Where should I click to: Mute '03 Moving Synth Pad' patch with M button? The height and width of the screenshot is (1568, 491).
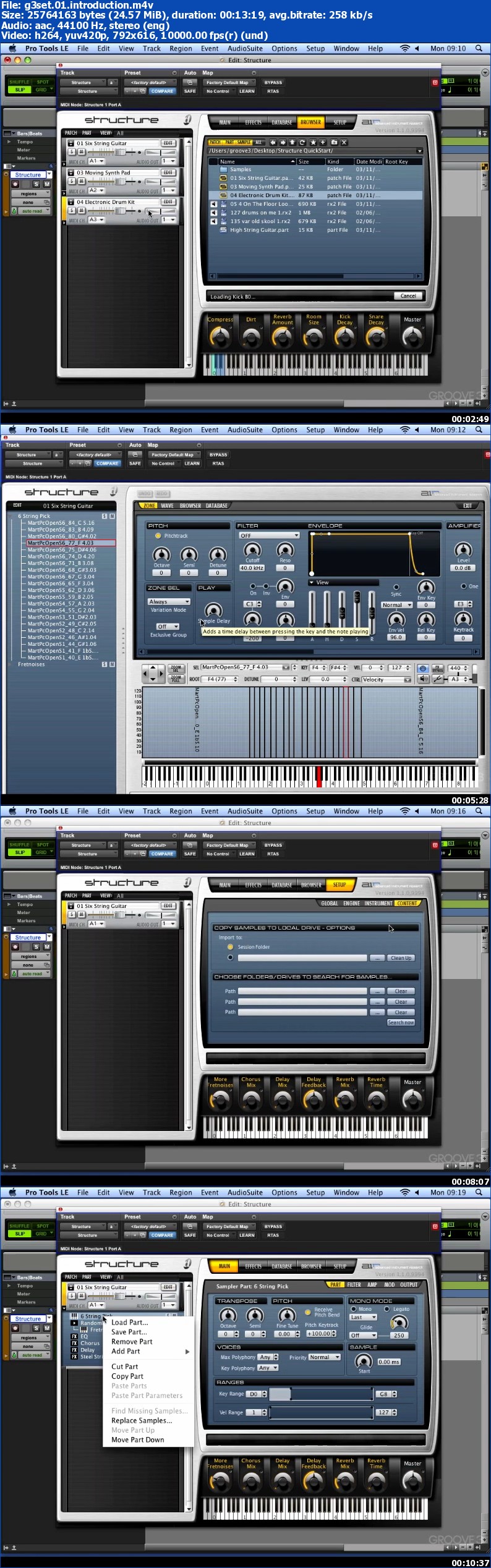80,181
